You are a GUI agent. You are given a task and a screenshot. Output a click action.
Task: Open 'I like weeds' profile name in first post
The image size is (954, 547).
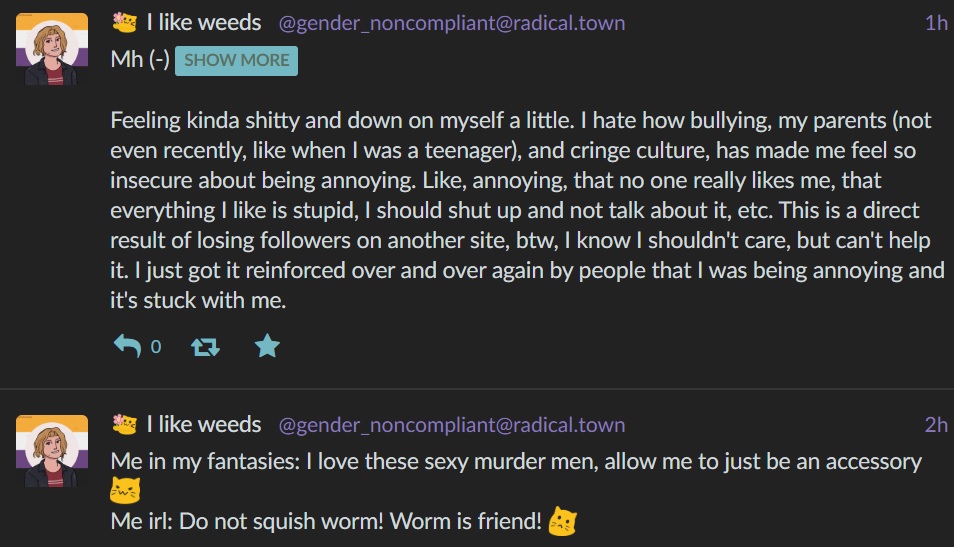click(204, 23)
